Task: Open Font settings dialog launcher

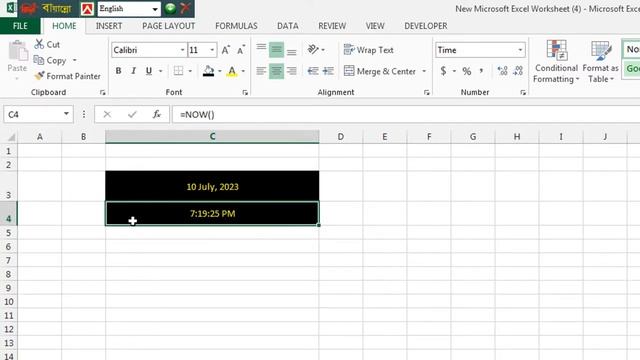Action: click(245, 93)
